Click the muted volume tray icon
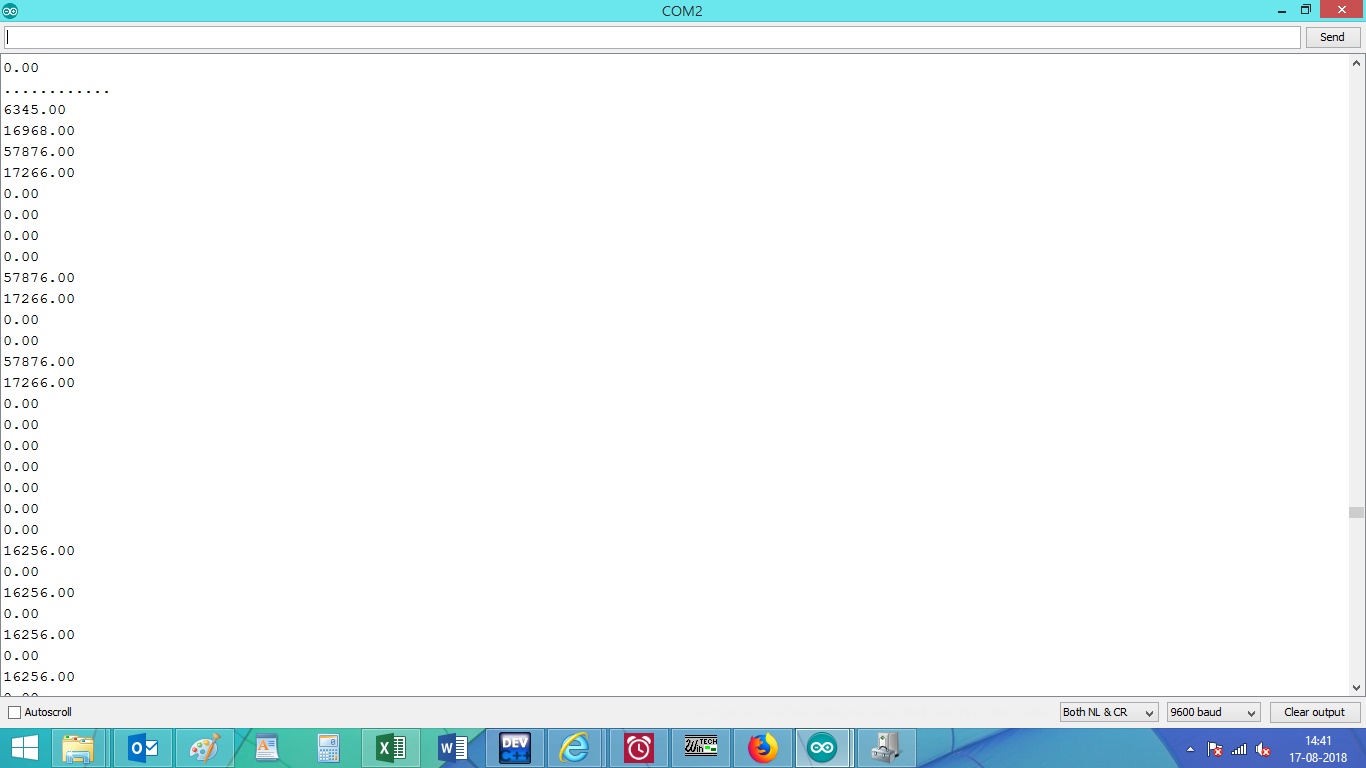The image size is (1366, 768). 1263,749
